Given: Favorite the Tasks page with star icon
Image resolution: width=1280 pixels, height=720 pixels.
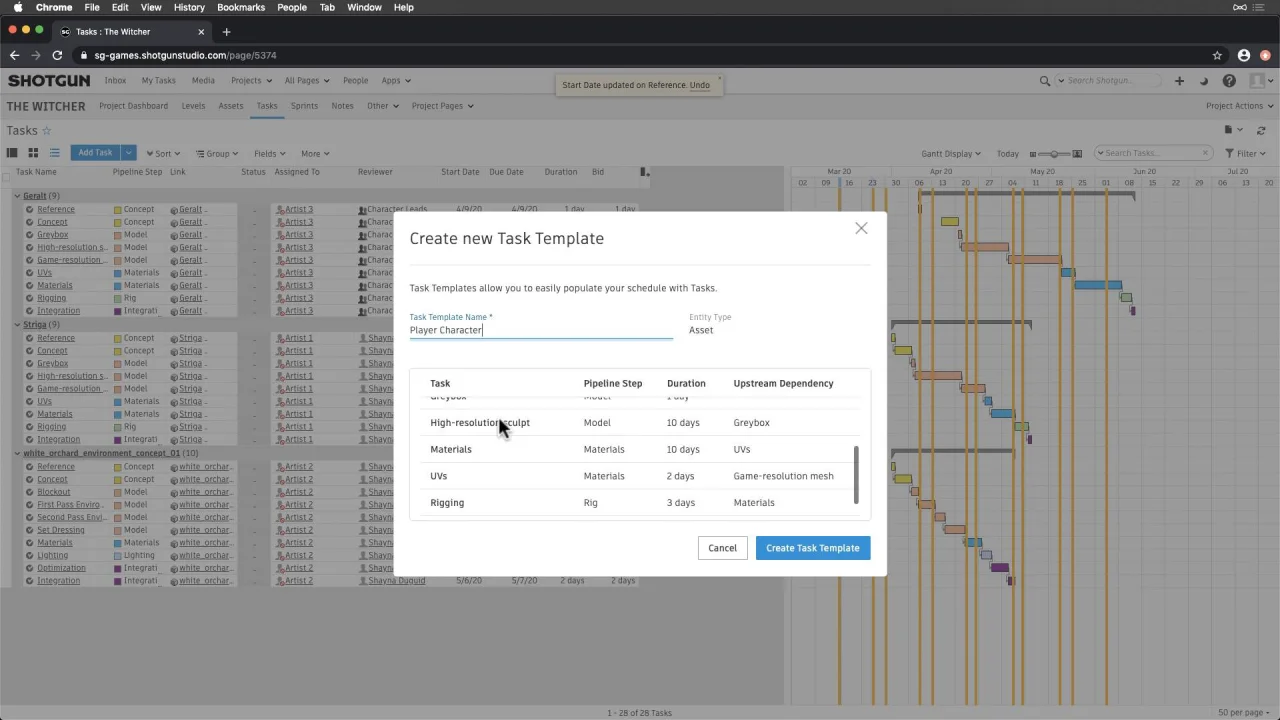Looking at the screenshot, I should (46, 131).
